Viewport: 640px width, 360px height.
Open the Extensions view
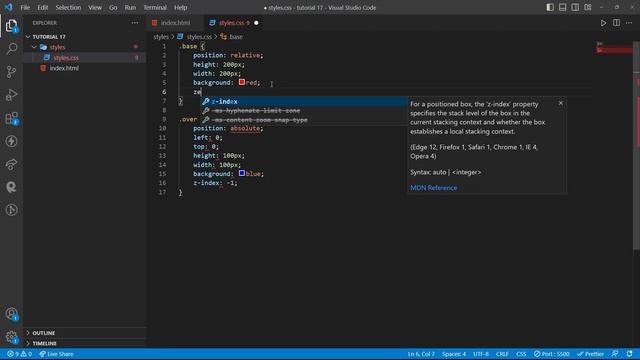pos(11,118)
